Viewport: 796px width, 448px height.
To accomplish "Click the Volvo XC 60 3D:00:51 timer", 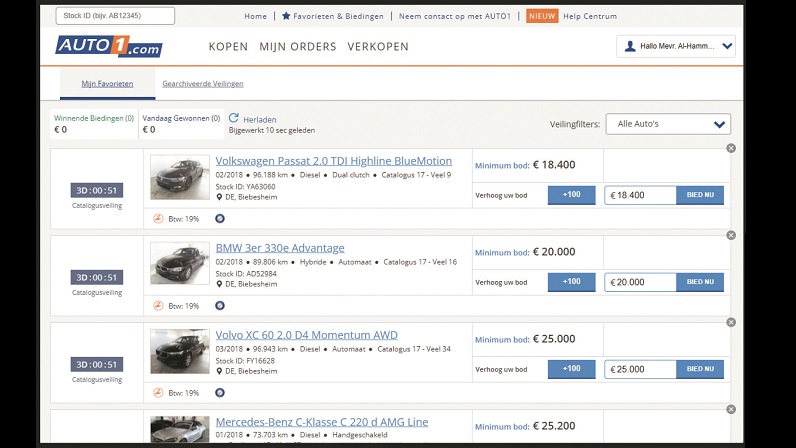I will [96, 365].
